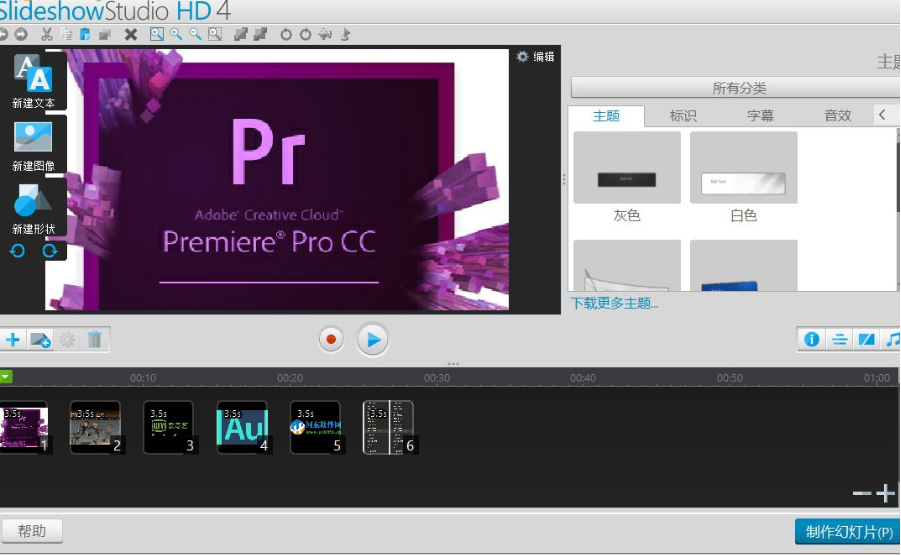
Task: Select timeline slide 1 Premiere thumbnail
Action: (24, 427)
